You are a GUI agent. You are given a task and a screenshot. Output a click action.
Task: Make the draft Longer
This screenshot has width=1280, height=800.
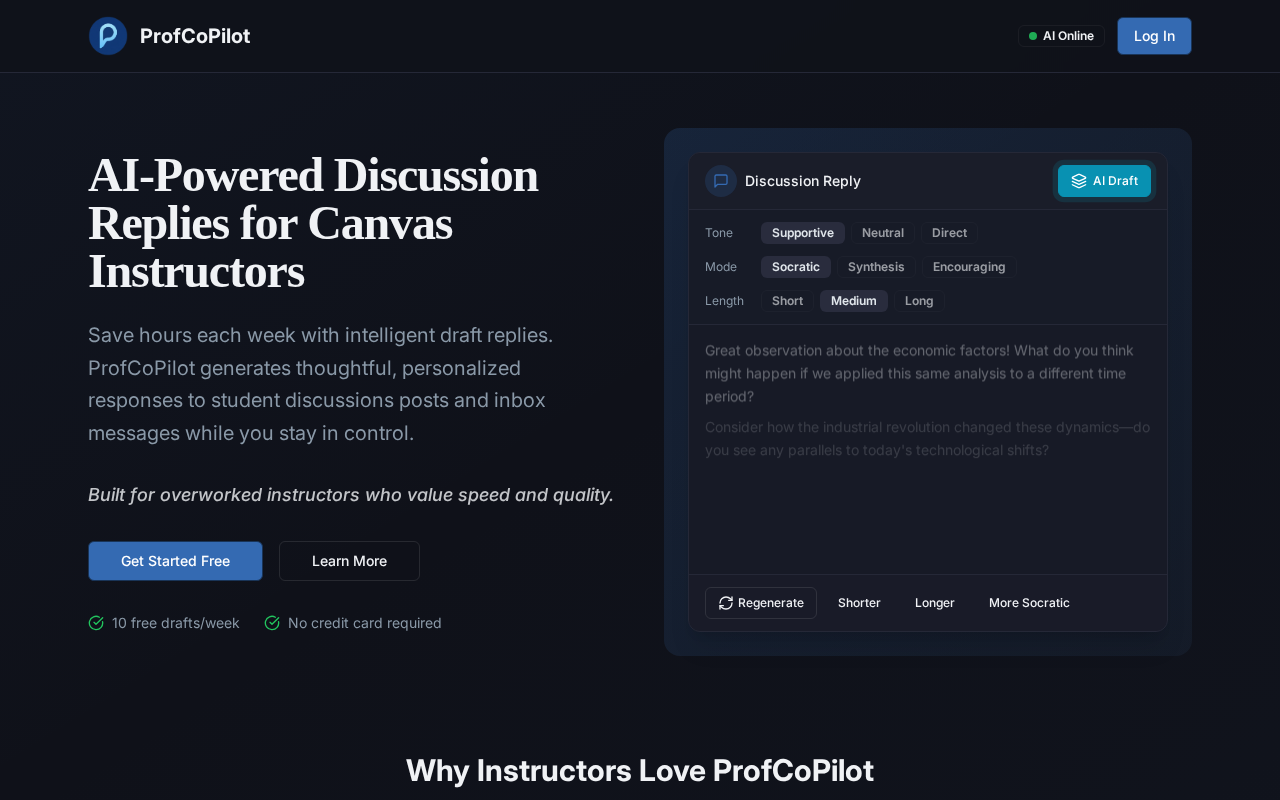(x=935, y=603)
